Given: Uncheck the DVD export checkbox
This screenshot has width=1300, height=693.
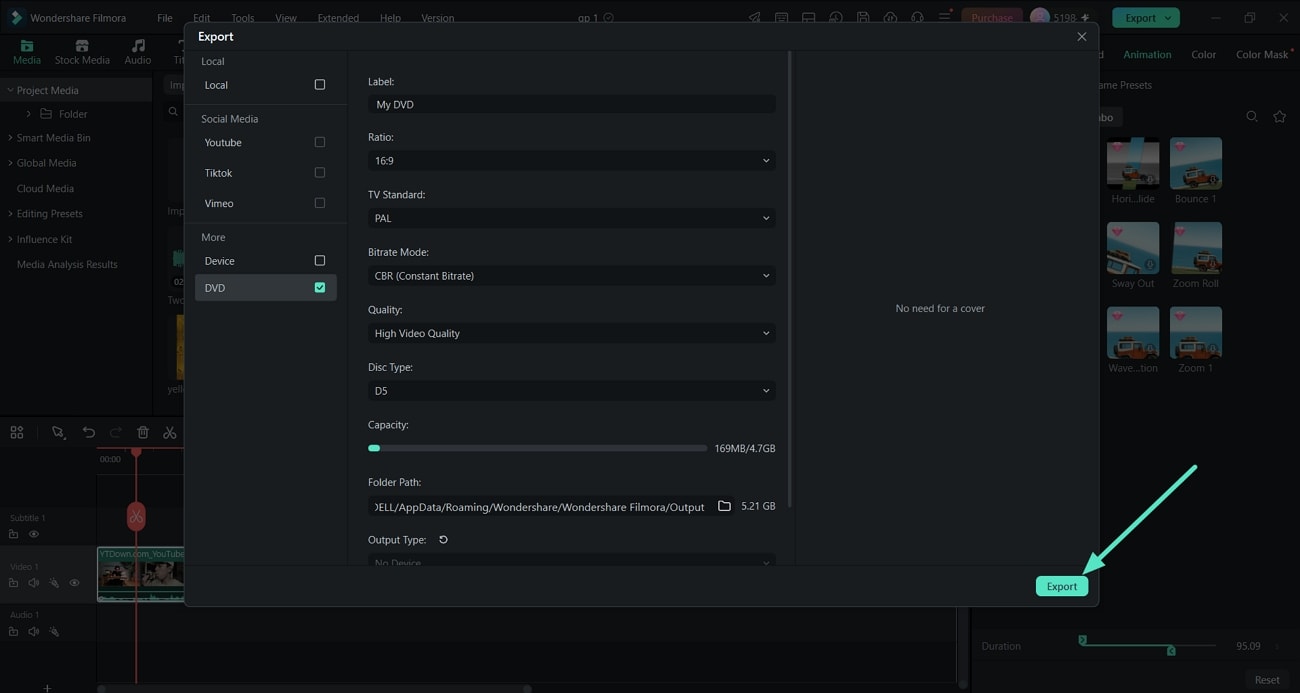Looking at the screenshot, I should tap(320, 287).
